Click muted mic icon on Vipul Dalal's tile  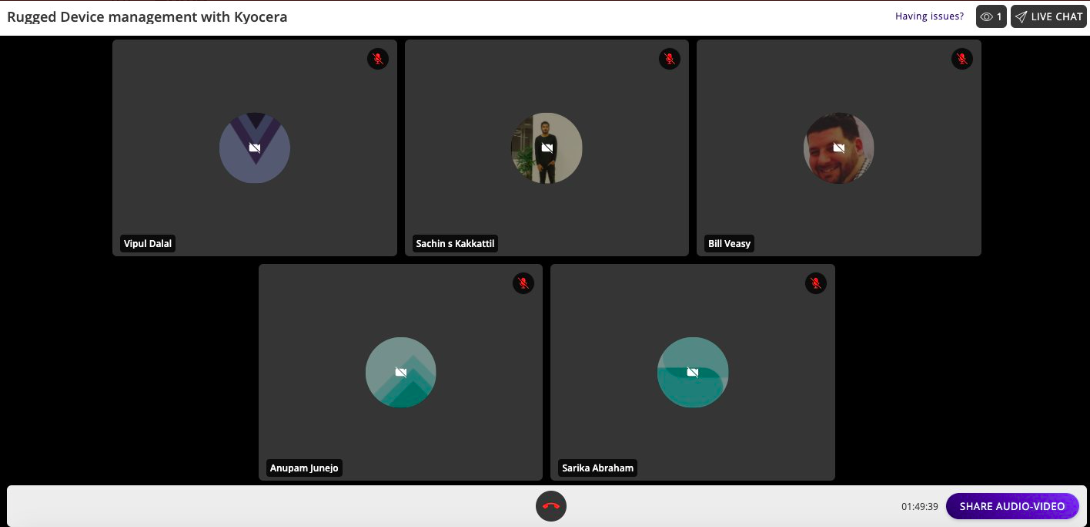(377, 59)
